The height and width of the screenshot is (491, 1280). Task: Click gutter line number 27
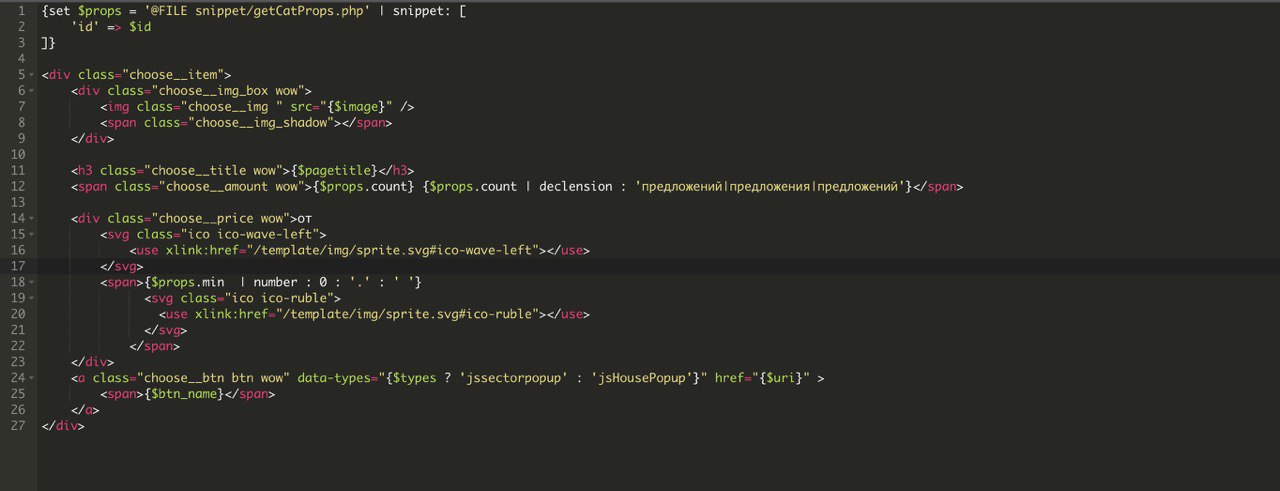coord(18,426)
